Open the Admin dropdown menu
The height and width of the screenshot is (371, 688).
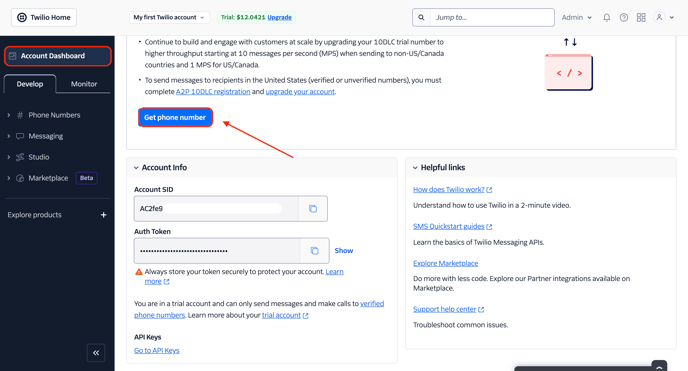click(577, 18)
